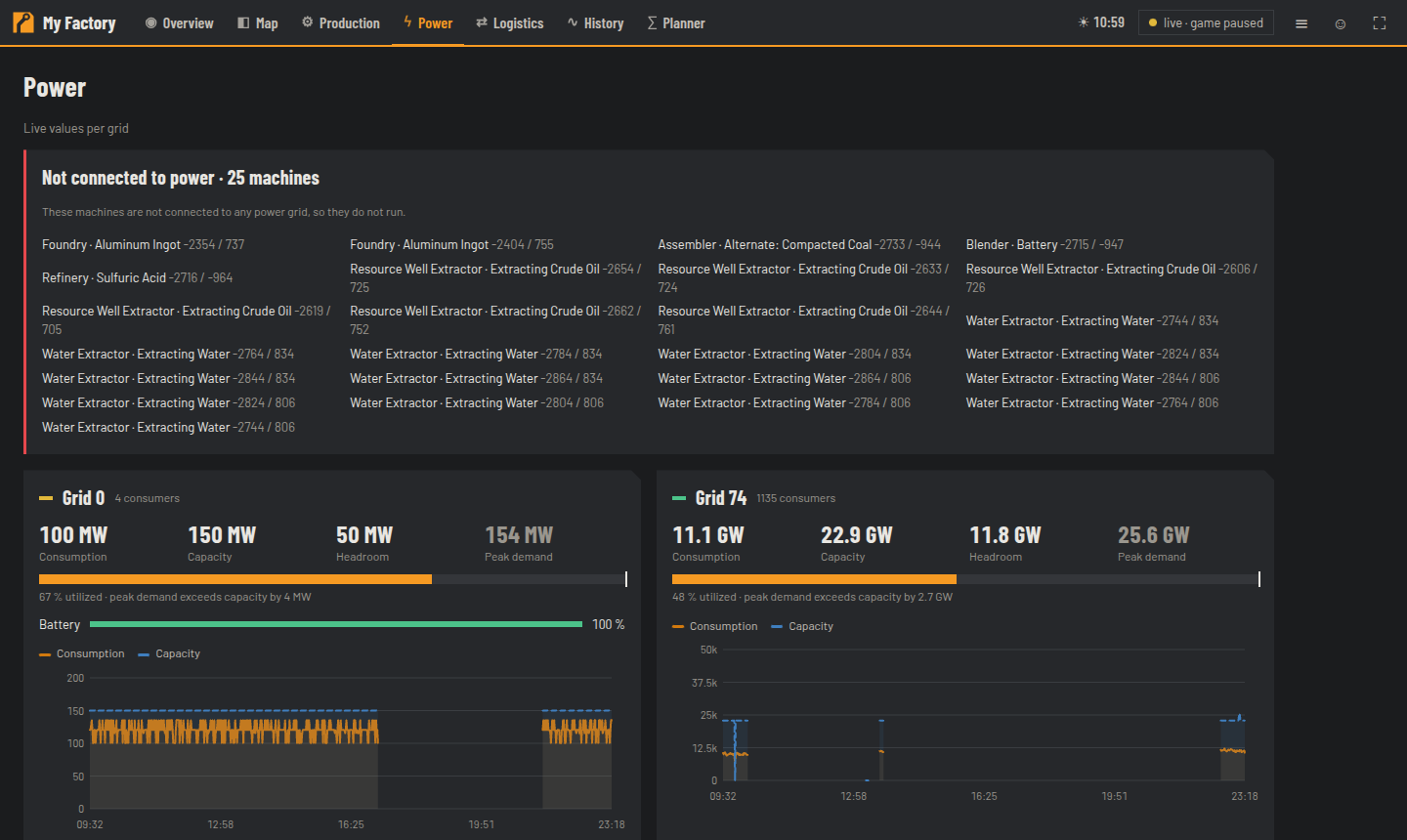Screen dimensions: 1407x840
Task: Select Resource Well Extractor Crude Oil -2619 / 705
Action: [188, 320]
